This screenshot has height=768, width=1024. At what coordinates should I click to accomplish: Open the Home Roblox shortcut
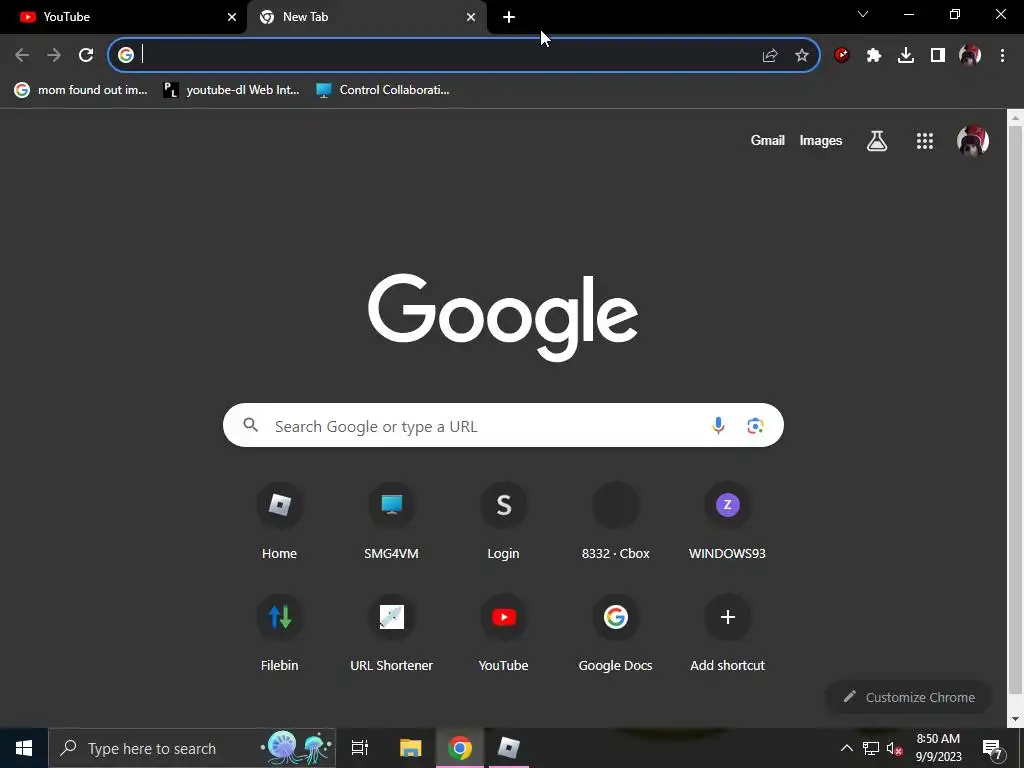tap(280, 521)
